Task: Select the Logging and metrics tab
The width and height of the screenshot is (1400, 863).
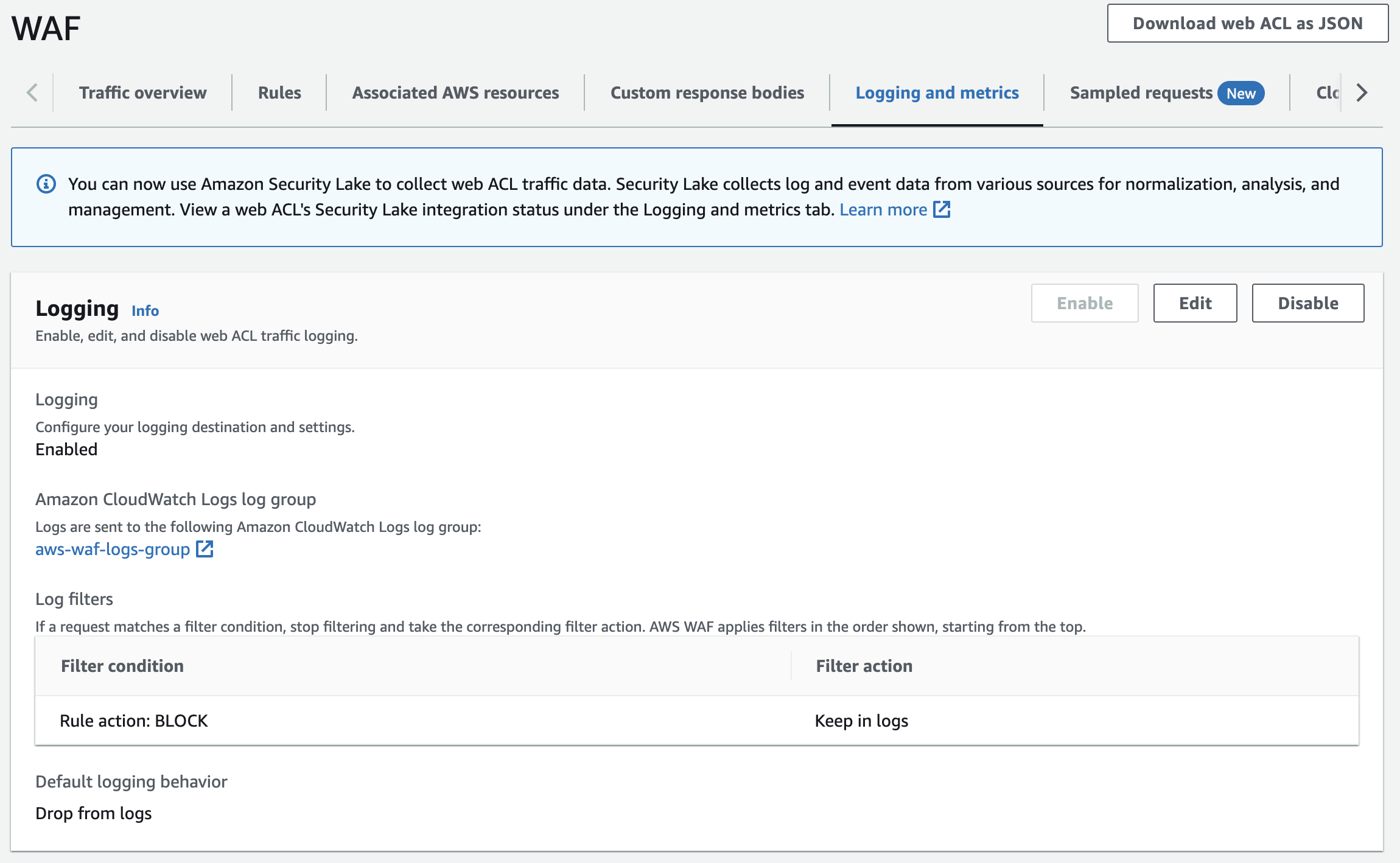Action: coord(937,93)
